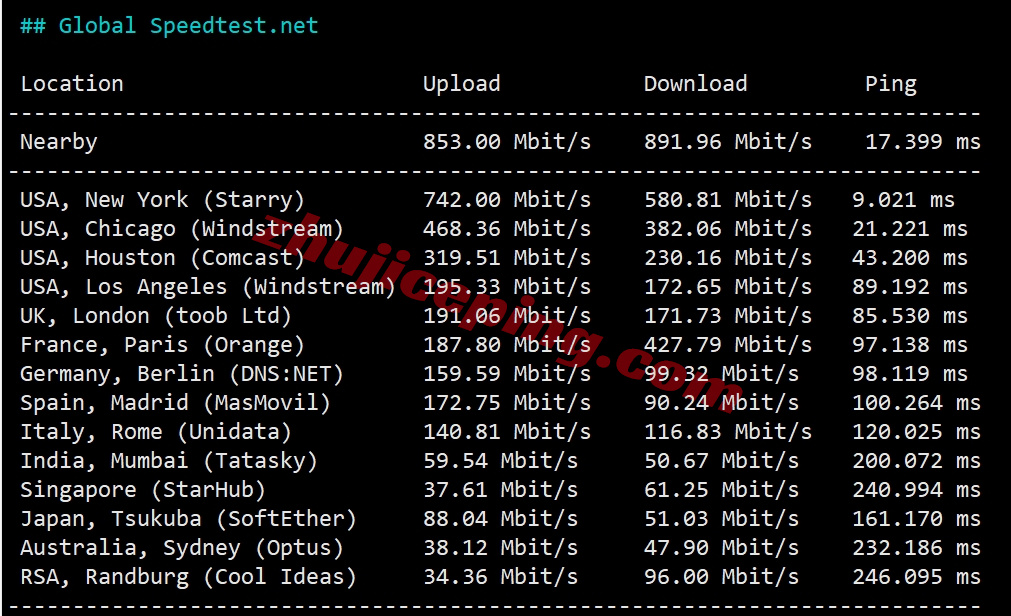
Task: Click Singapore (StarHub) entry
Action: point(143,490)
